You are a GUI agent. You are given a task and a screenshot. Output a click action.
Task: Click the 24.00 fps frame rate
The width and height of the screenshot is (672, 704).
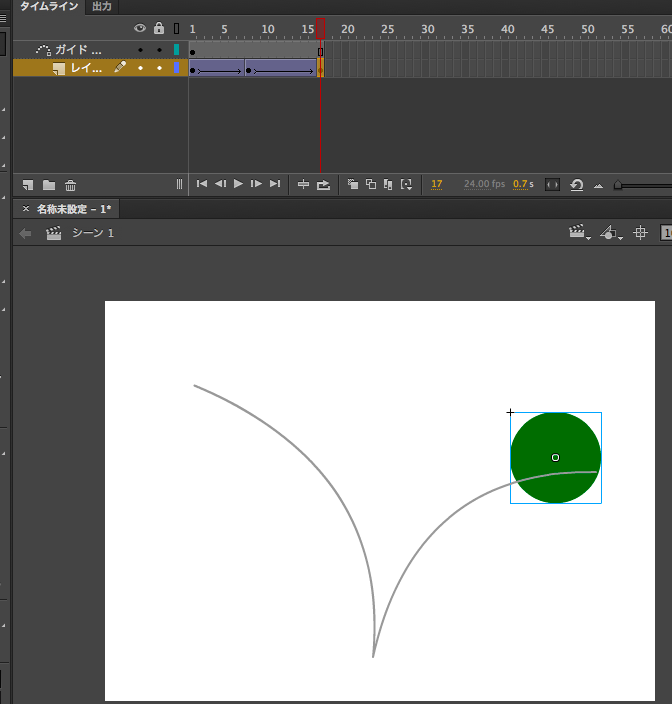(x=484, y=184)
